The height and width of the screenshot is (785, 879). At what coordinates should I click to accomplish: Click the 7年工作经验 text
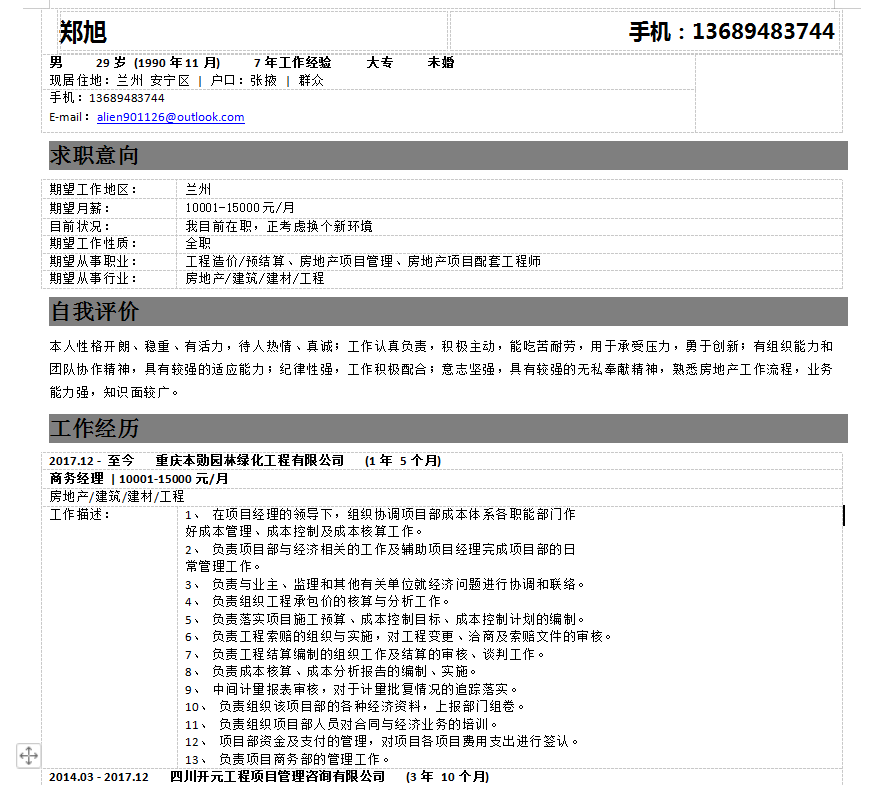[293, 63]
